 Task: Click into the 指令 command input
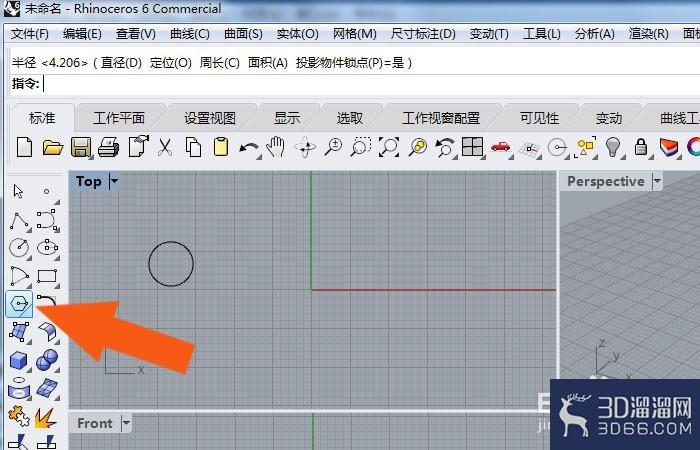click(x=371, y=84)
